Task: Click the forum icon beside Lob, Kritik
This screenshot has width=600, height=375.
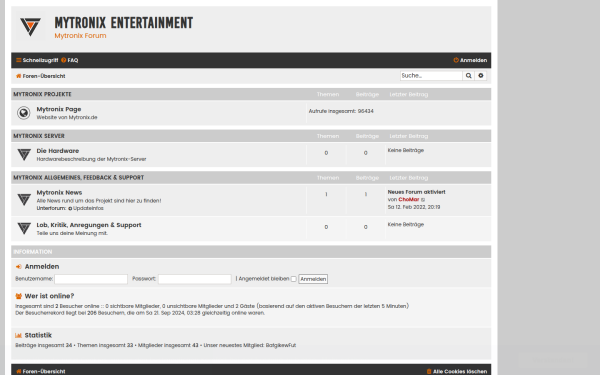Action: [x=24, y=228]
